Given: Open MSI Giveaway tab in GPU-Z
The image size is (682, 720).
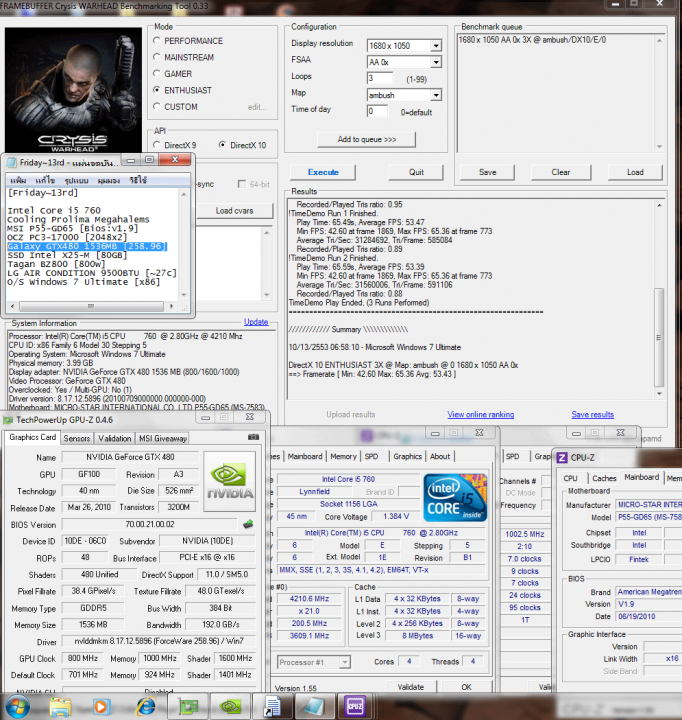Looking at the screenshot, I should tap(163, 439).
